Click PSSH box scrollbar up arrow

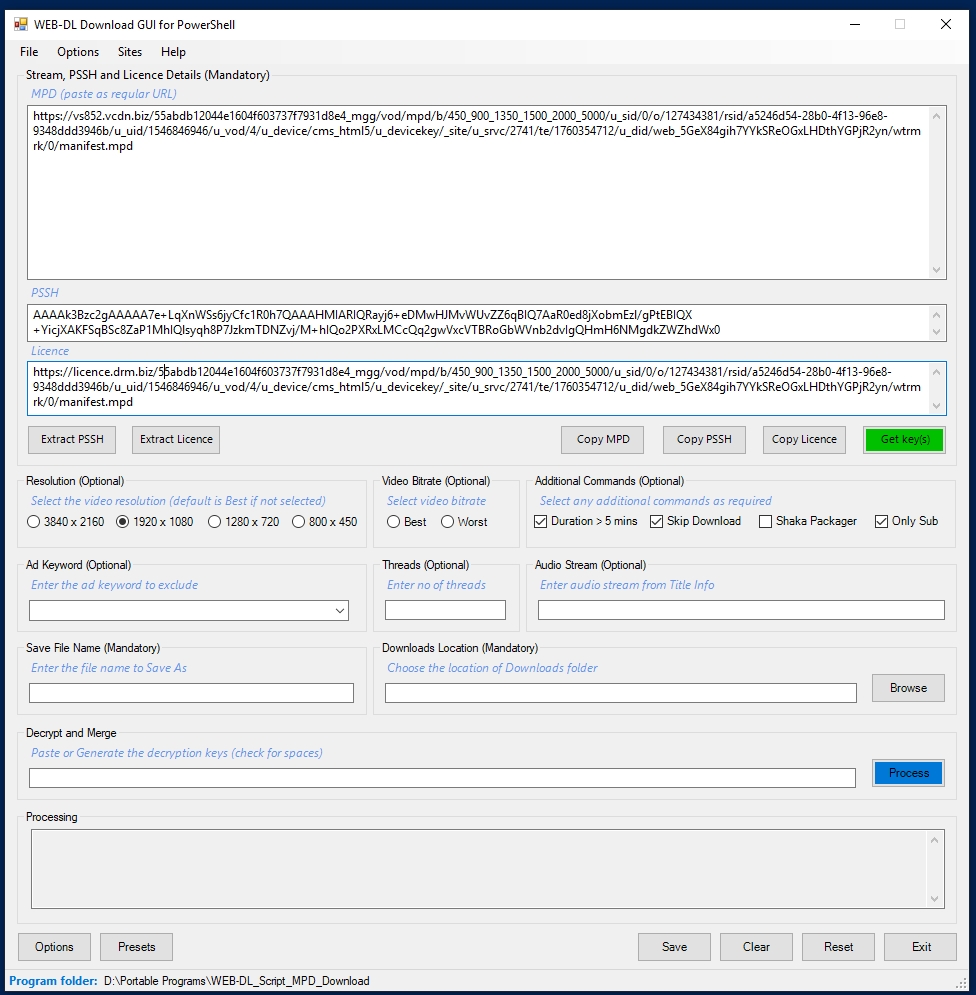pyautogui.click(x=937, y=314)
